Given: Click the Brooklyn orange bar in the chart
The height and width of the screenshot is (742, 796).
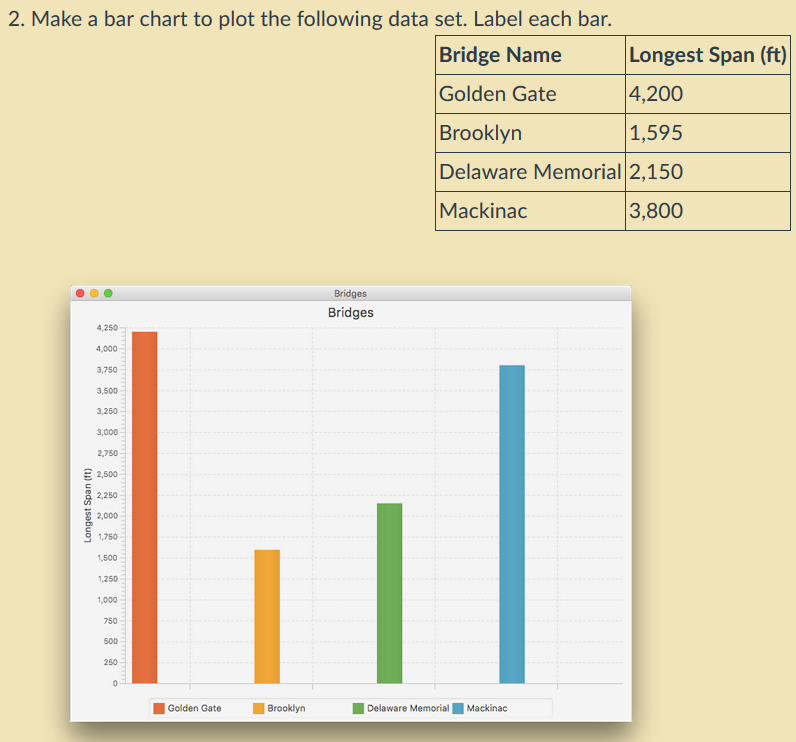Looking at the screenshot, I should [267, 617].
